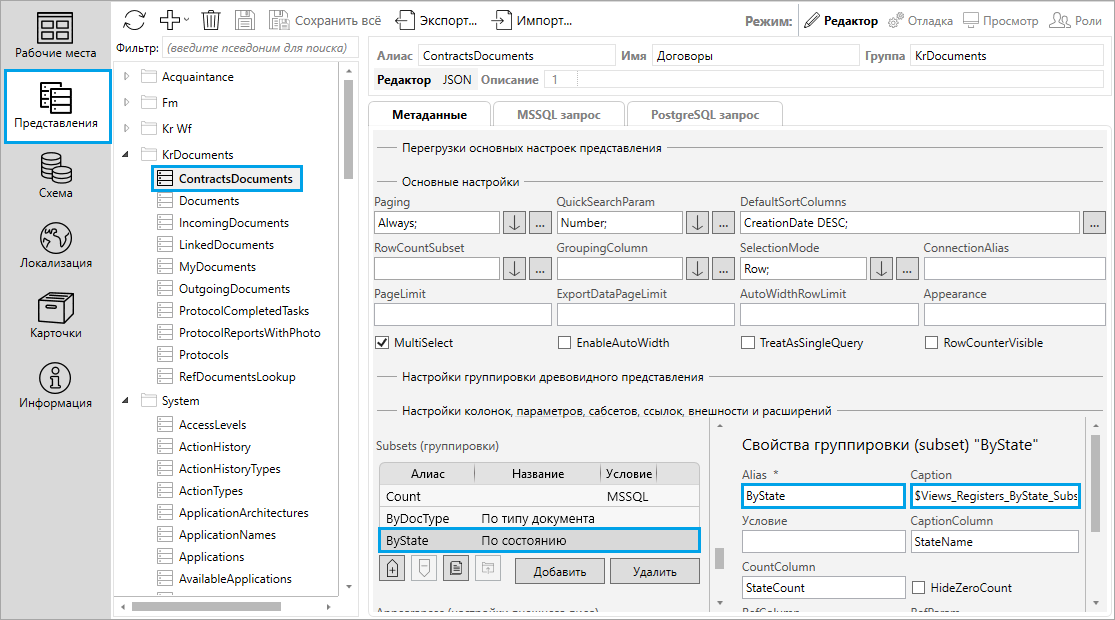Viewport: 1115px width, 620px height.
Task: Click move-up icon under Subsets list
Action: pos(393,569)
